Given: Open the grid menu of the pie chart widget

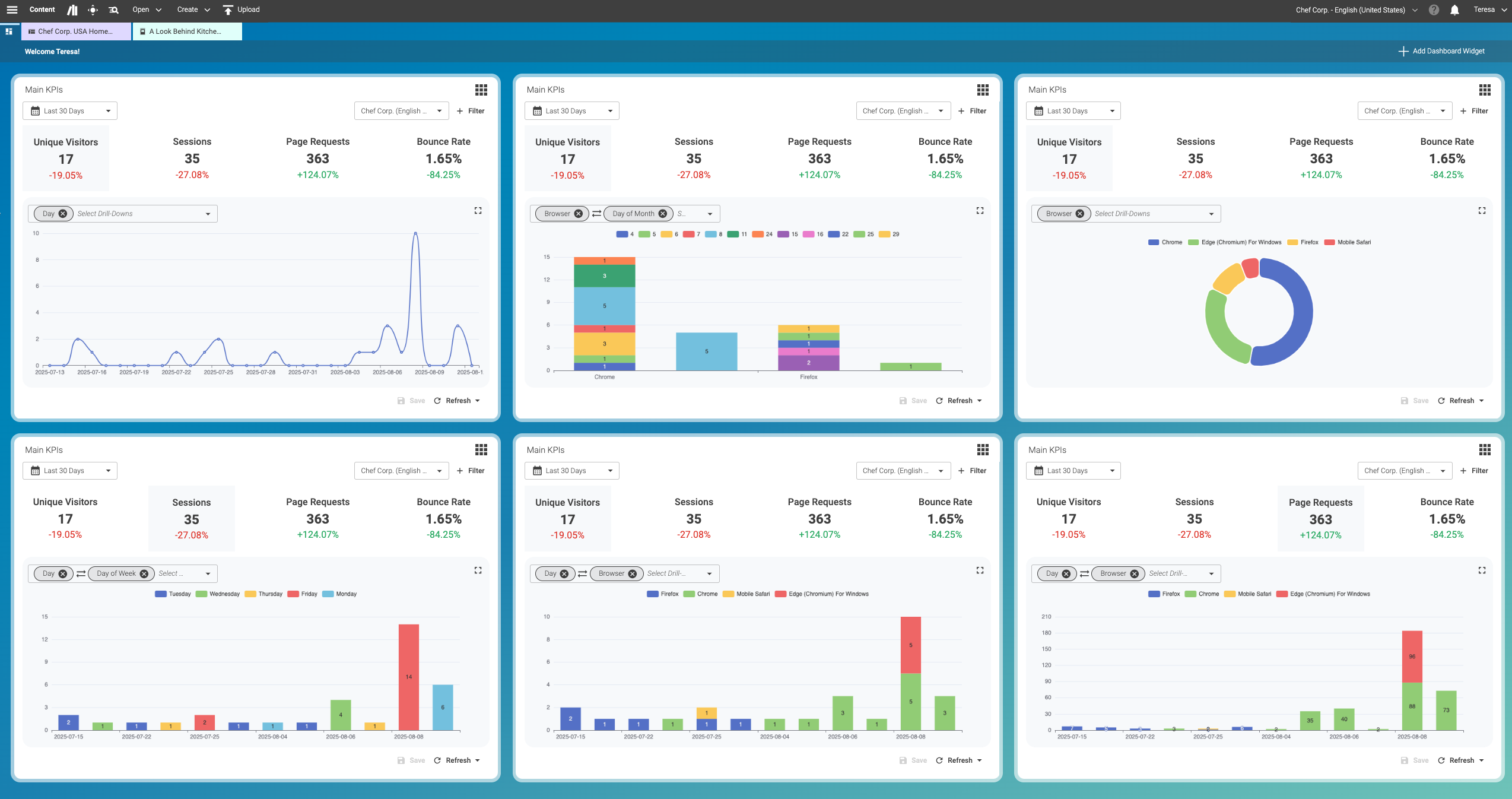Looking at the screenshot, I should 1485,90.
